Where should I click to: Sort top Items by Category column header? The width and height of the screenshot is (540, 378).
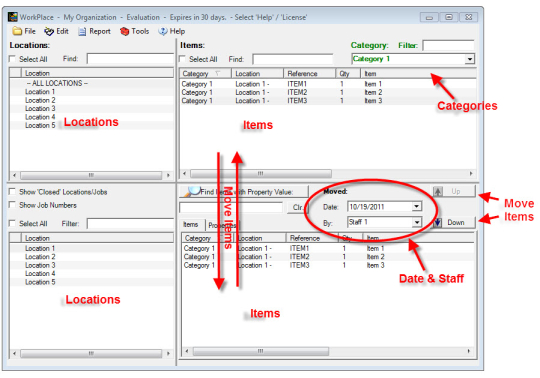coord(206,73)
